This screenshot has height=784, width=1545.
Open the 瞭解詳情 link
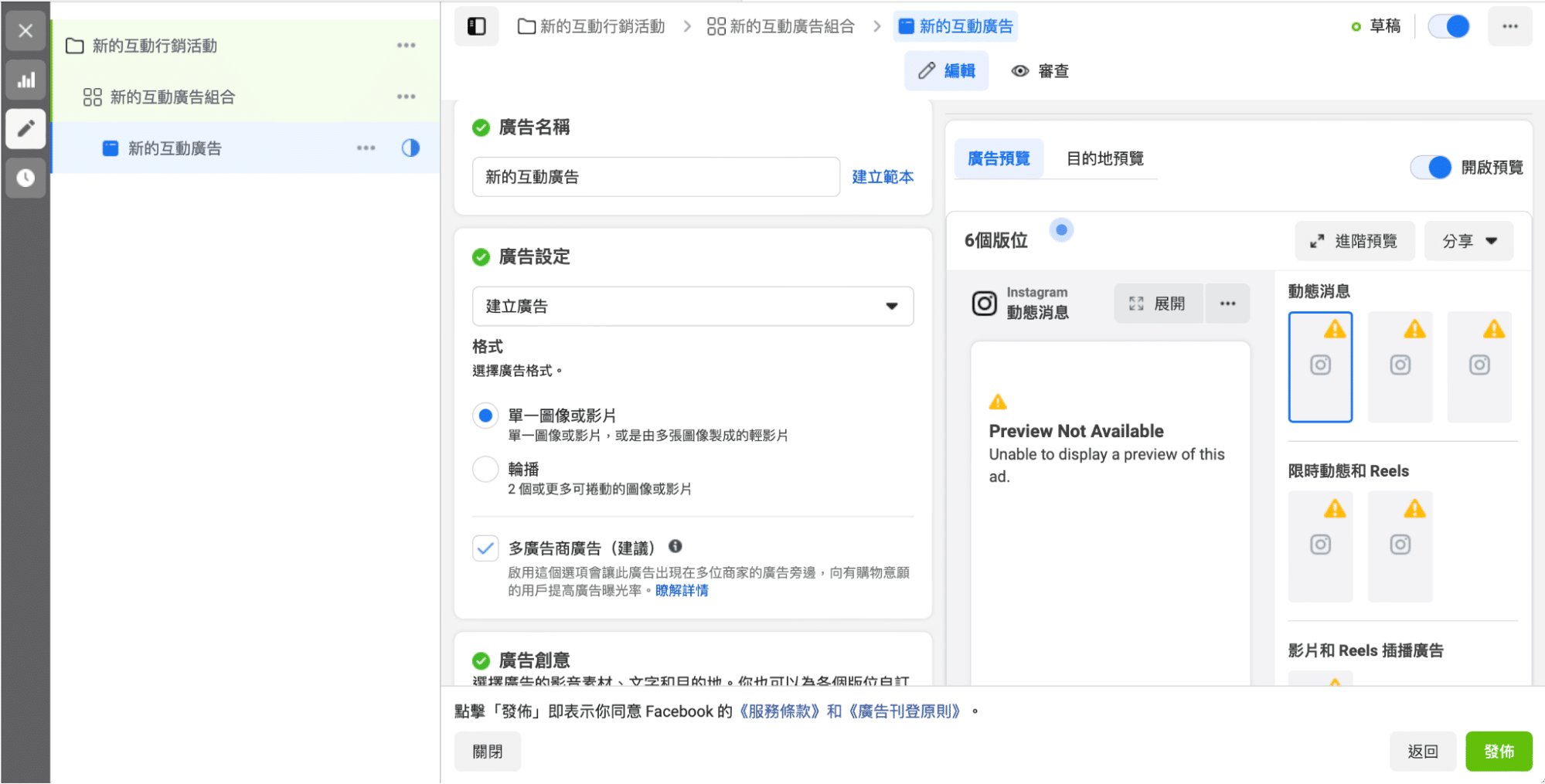[x=682, y=590]
